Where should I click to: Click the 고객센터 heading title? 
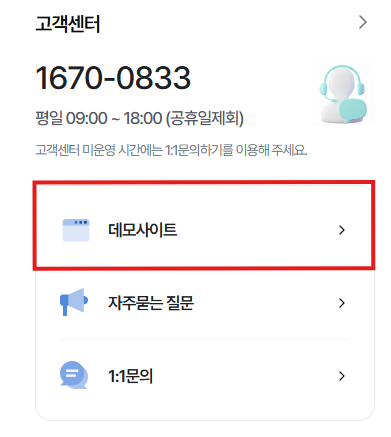[x=68, y=24]
